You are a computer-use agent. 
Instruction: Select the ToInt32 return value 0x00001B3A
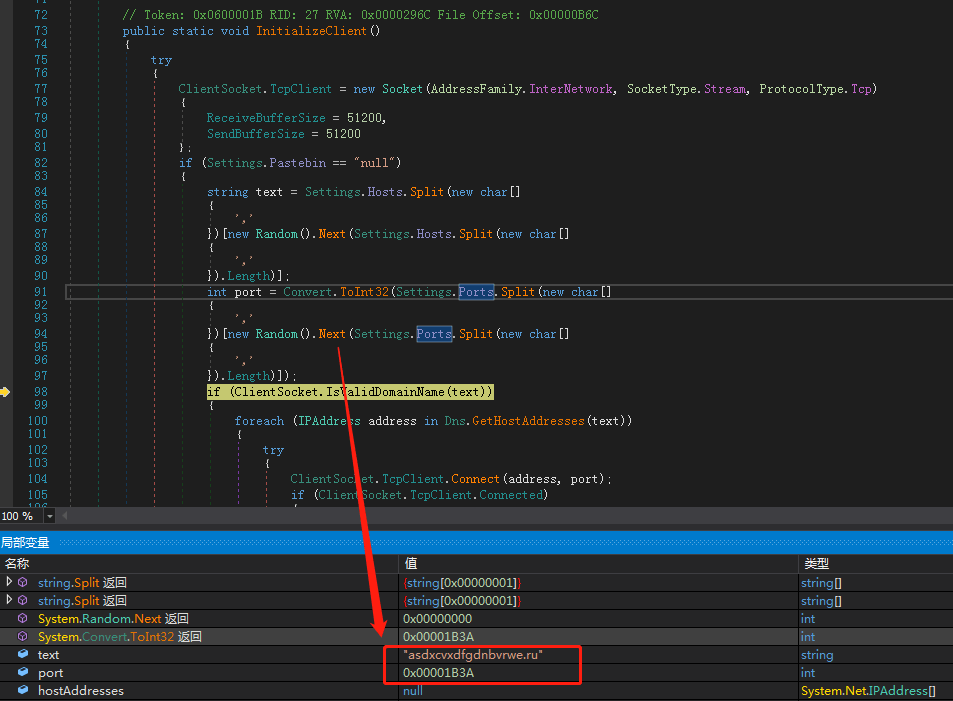(438, 637)
